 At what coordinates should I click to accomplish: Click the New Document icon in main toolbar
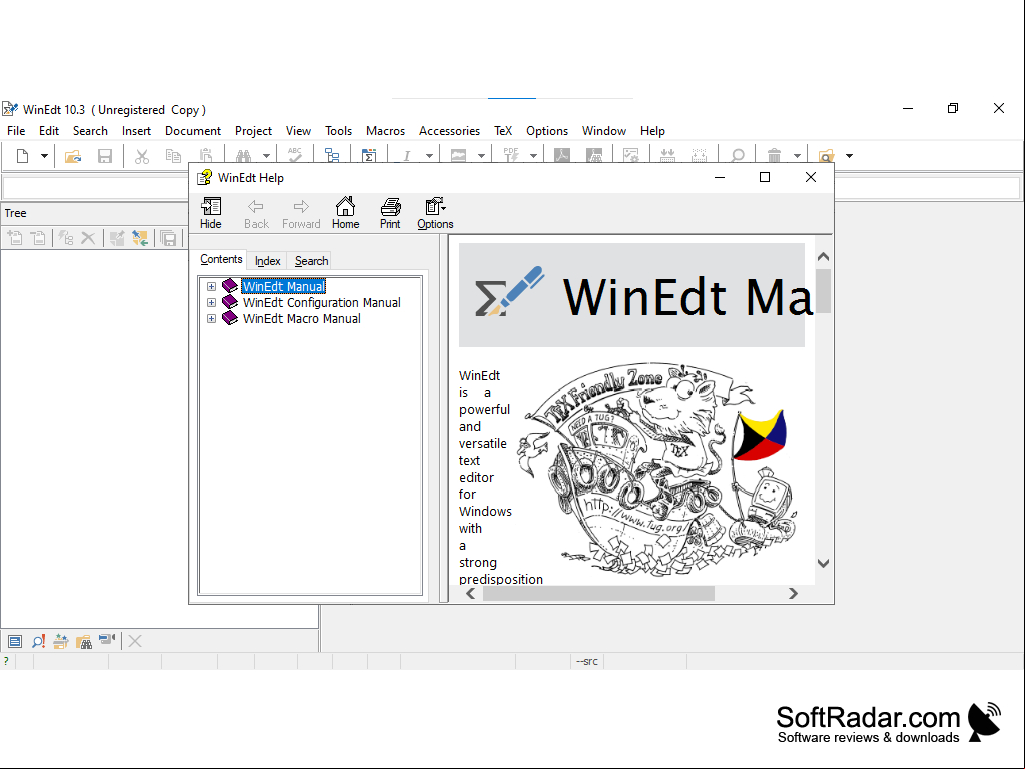pyautogui.click(x=22, y=156)
